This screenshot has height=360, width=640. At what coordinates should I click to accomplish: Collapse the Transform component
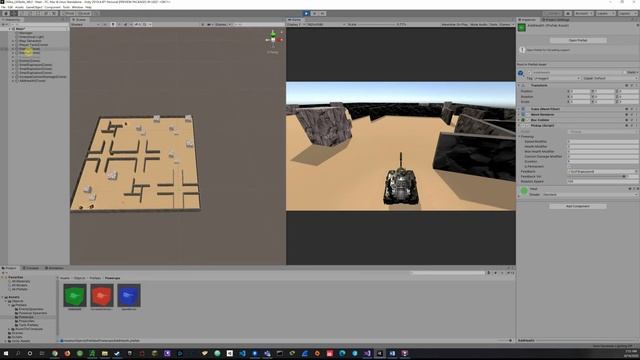click(519, 85)
